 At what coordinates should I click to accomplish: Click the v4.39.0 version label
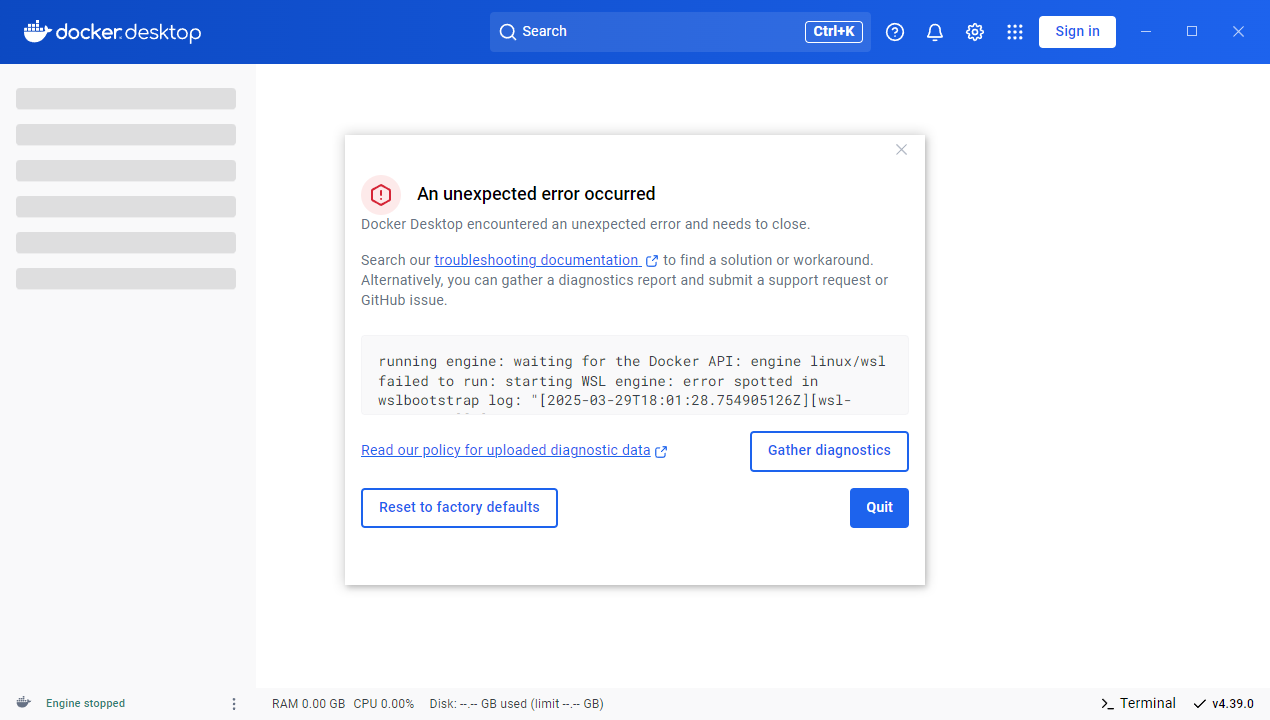click(1233, 704)
